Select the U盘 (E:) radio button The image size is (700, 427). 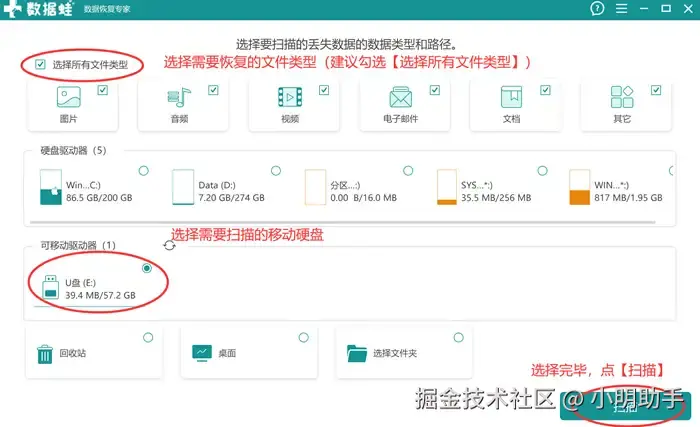pyautogui.click(x=147, y=268)
